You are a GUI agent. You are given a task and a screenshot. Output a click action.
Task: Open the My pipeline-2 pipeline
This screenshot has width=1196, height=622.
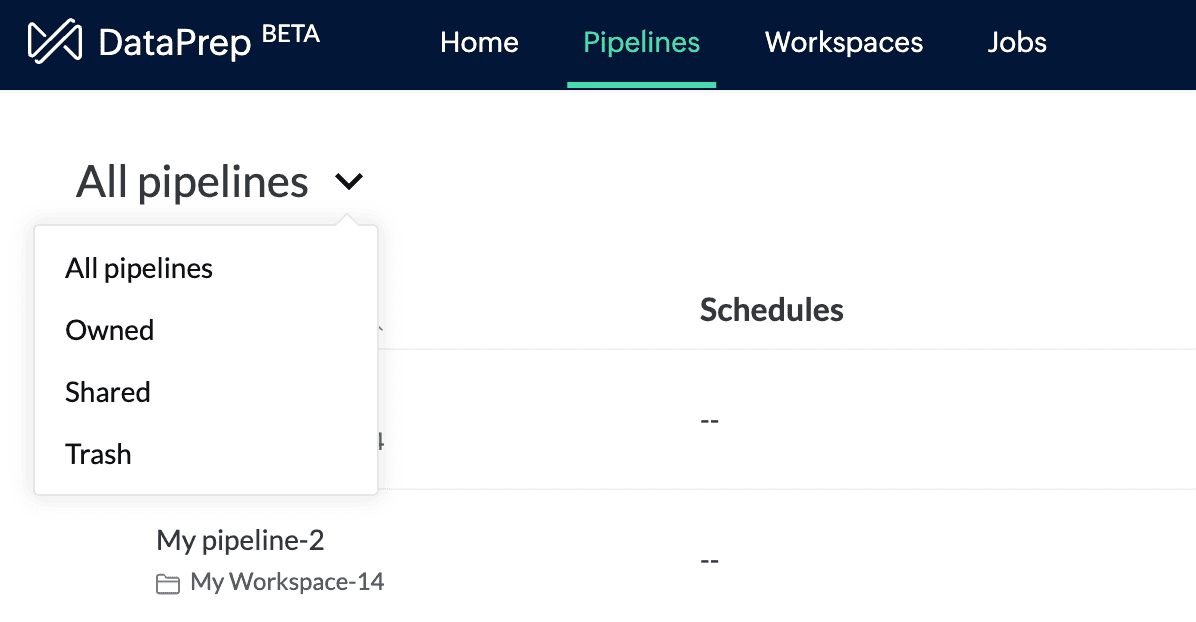click(x=240, y=541)
